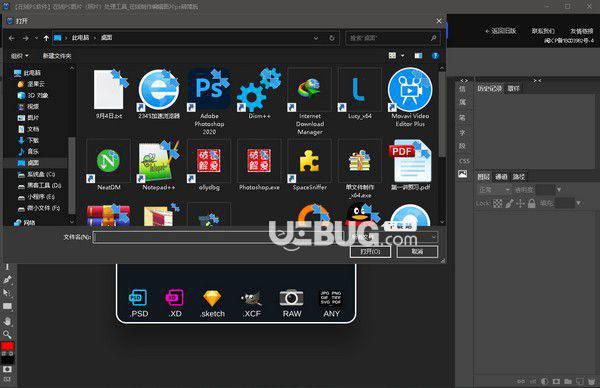Viewport: 600px width, 388px height.
Task: Open the organize dropdown menu
Action: (19, 56)
